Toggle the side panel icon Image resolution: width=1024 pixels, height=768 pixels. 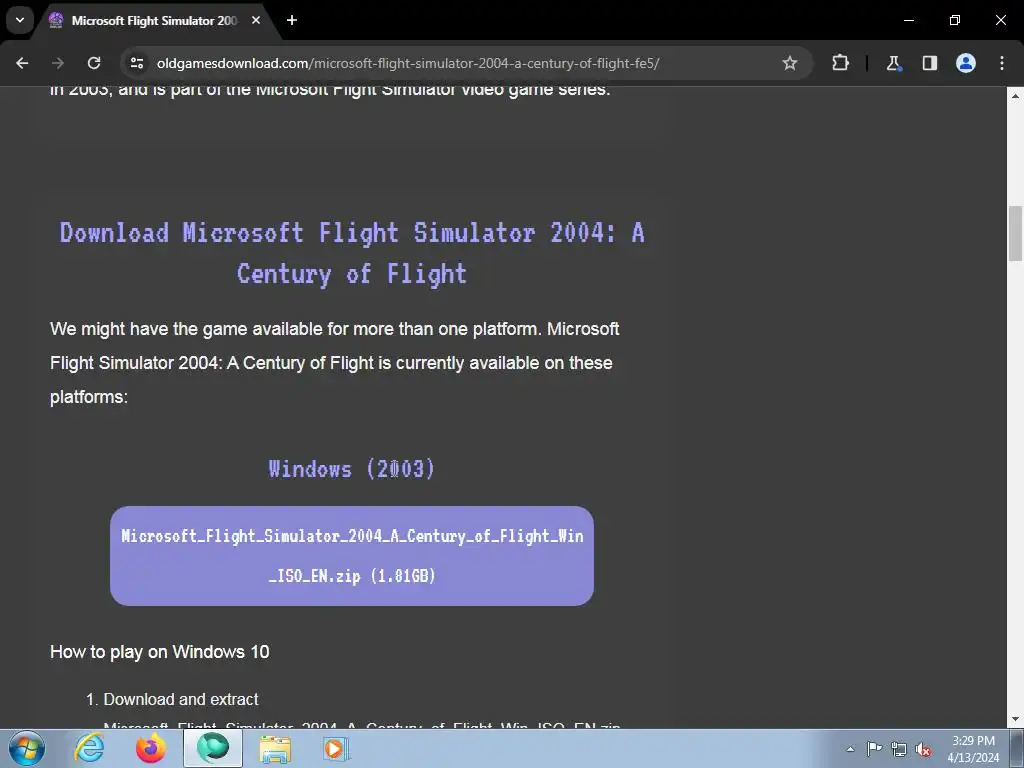[x=929, y=63]
